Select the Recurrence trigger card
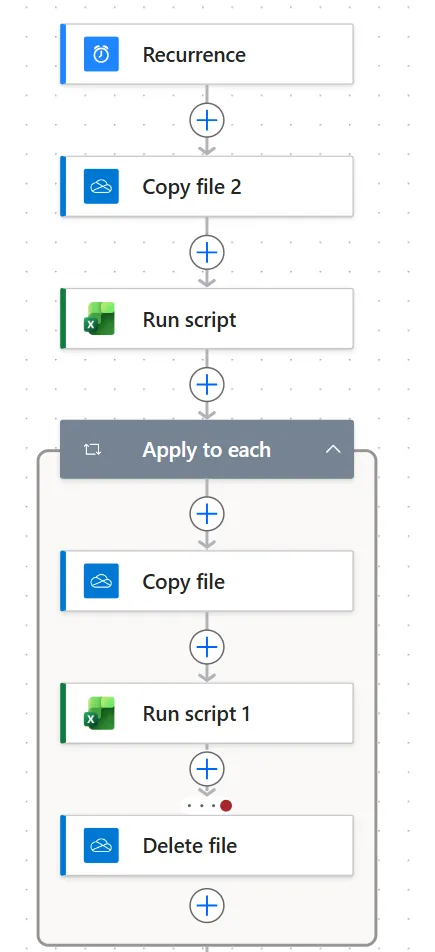This screenshot has width=435, height=952. (x=207, y=54)
